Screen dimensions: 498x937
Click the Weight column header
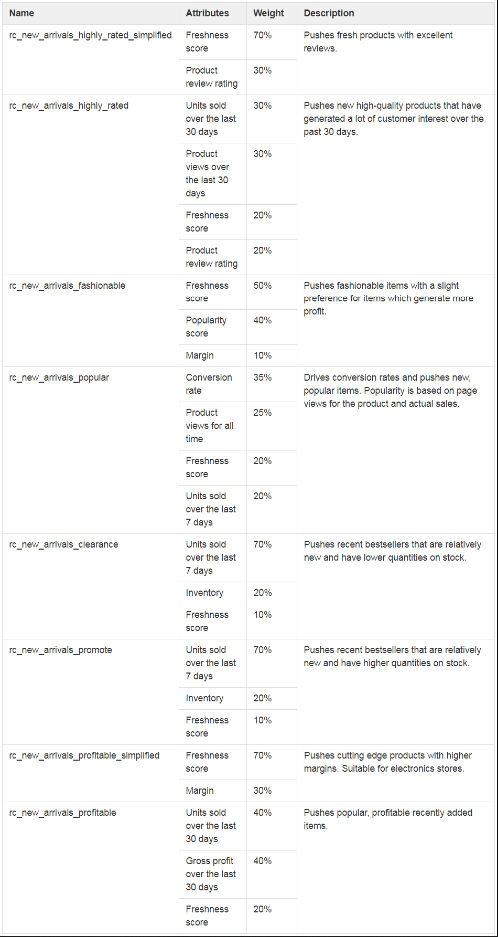(x=268, y=13)
